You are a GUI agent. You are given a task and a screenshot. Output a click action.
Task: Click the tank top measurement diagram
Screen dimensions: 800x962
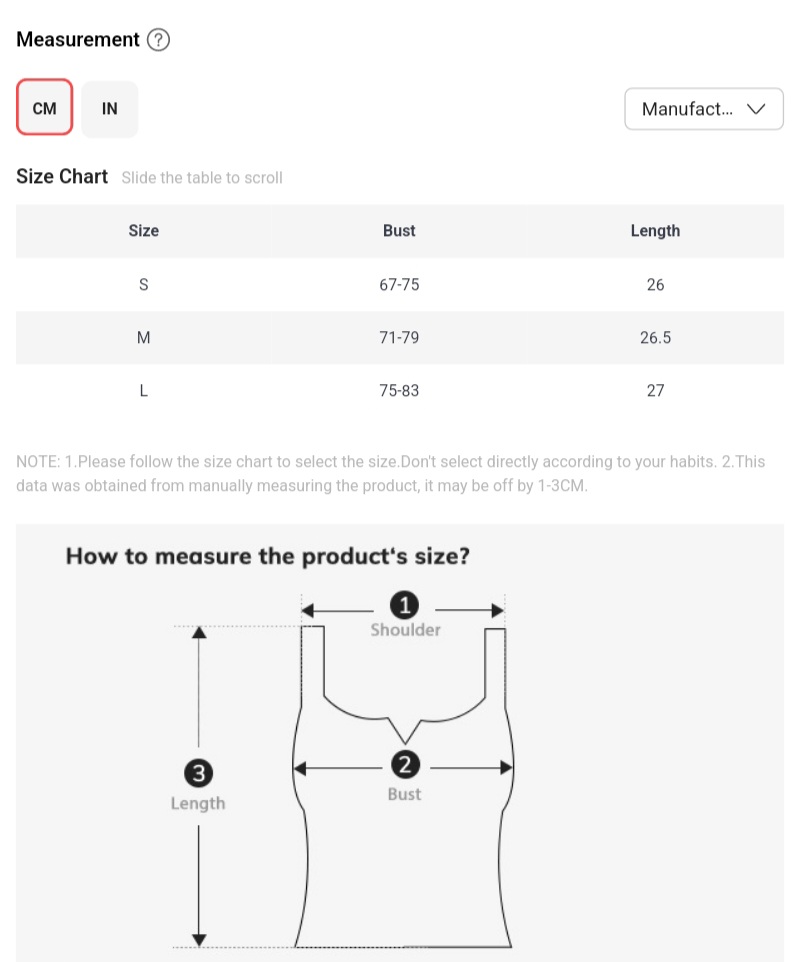[404, 850]
